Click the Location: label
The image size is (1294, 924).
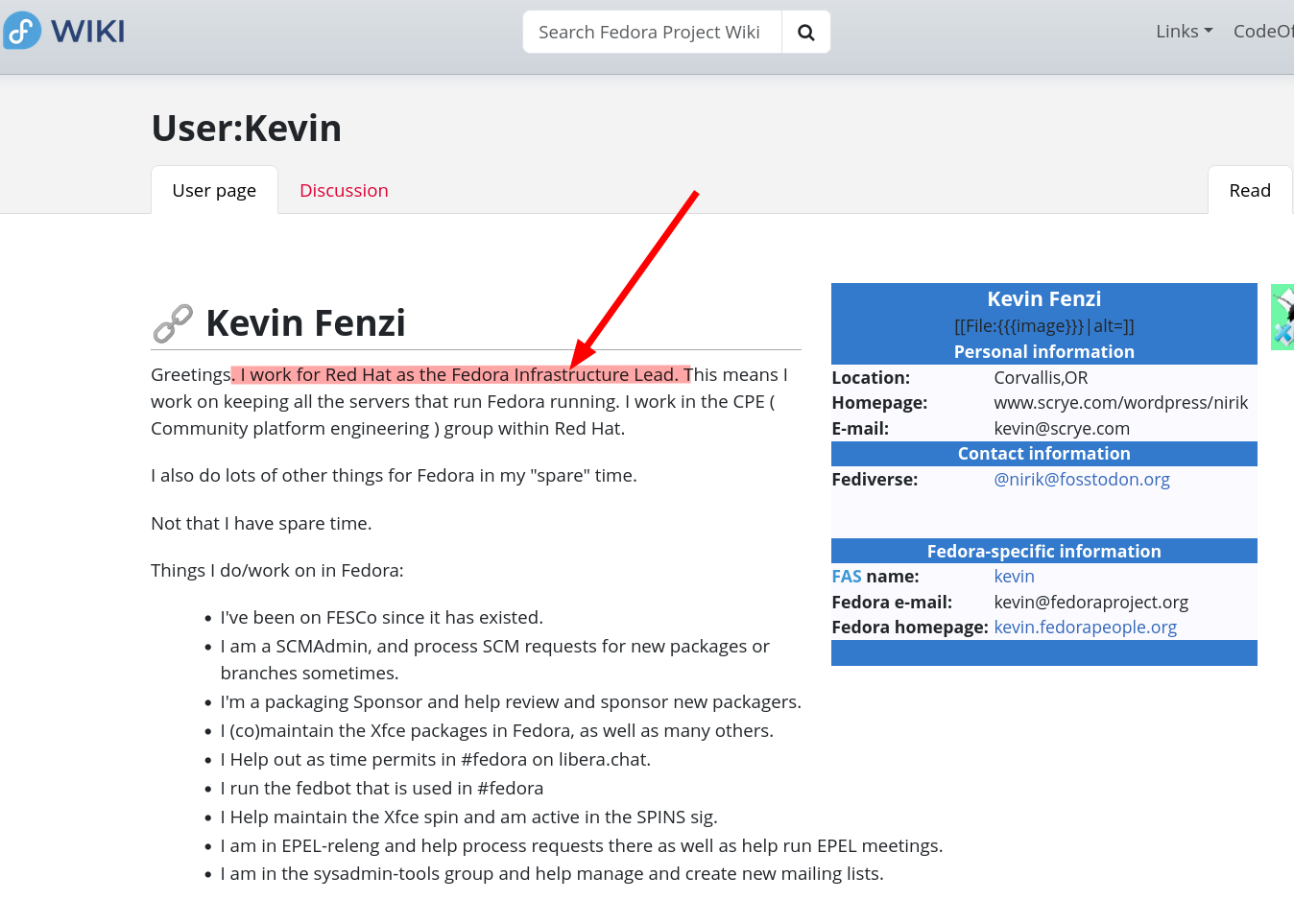click(871, 378)
